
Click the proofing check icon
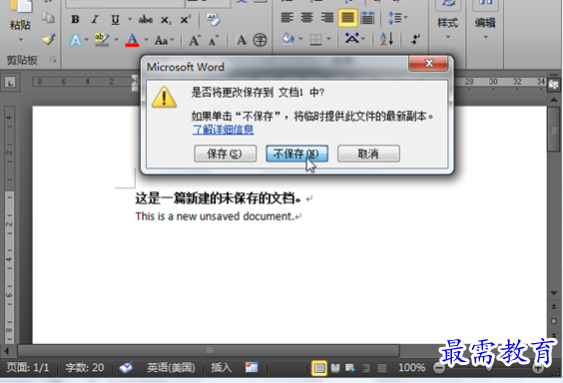[x=126, y=368]
